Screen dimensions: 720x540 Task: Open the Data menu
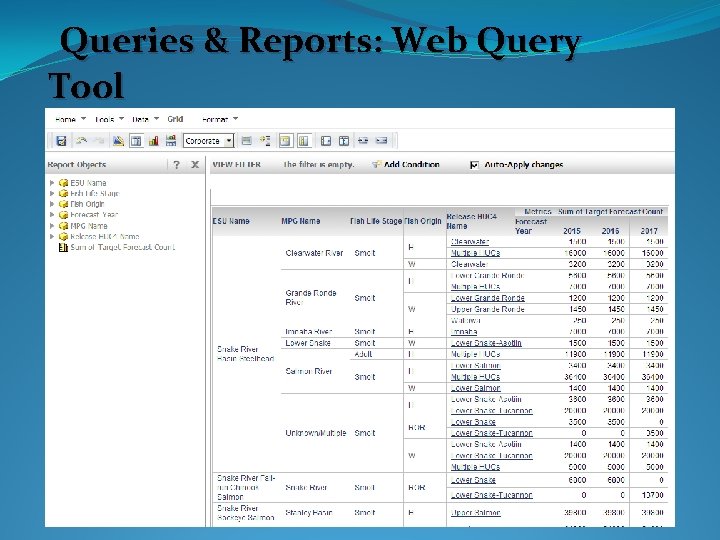point(145,119)
